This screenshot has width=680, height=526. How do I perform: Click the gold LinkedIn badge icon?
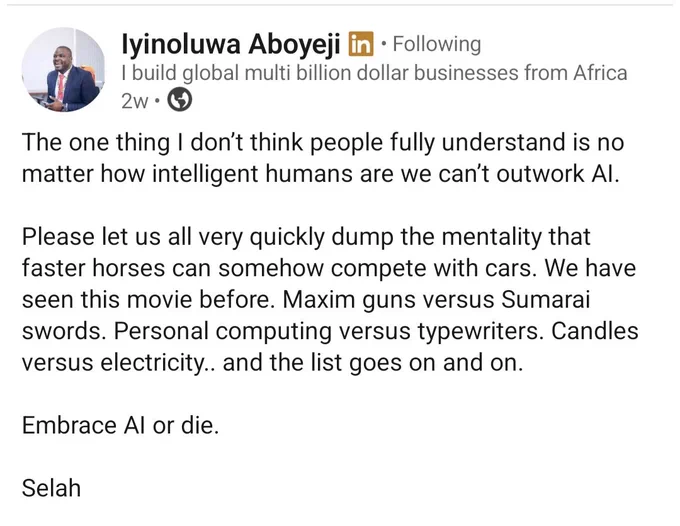361,44
